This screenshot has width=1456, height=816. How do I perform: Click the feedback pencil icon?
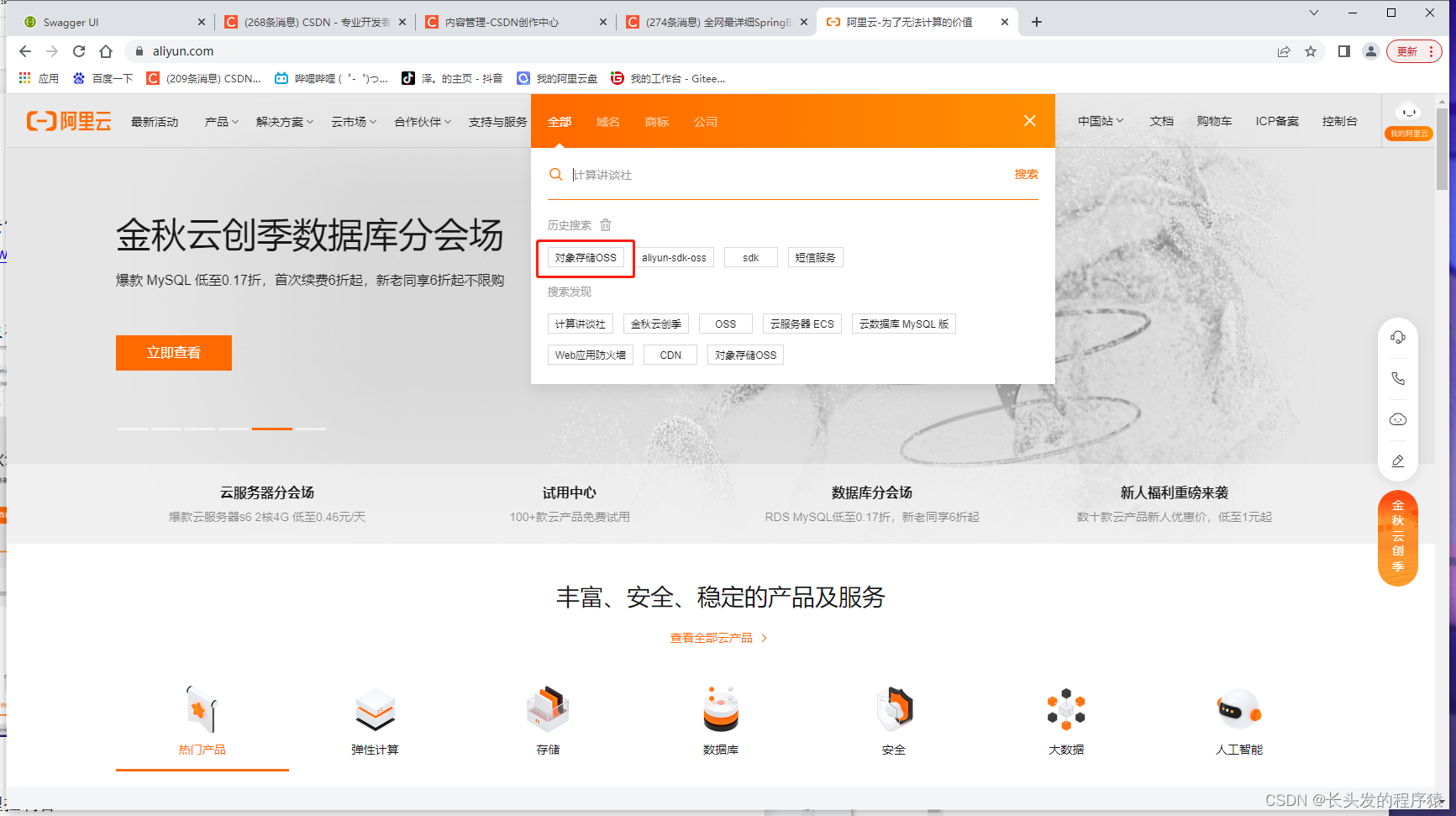1398,461
